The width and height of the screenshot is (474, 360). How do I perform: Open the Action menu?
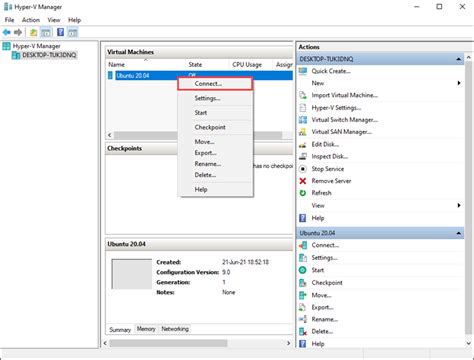pyautogui.click(x=31, y=20)
